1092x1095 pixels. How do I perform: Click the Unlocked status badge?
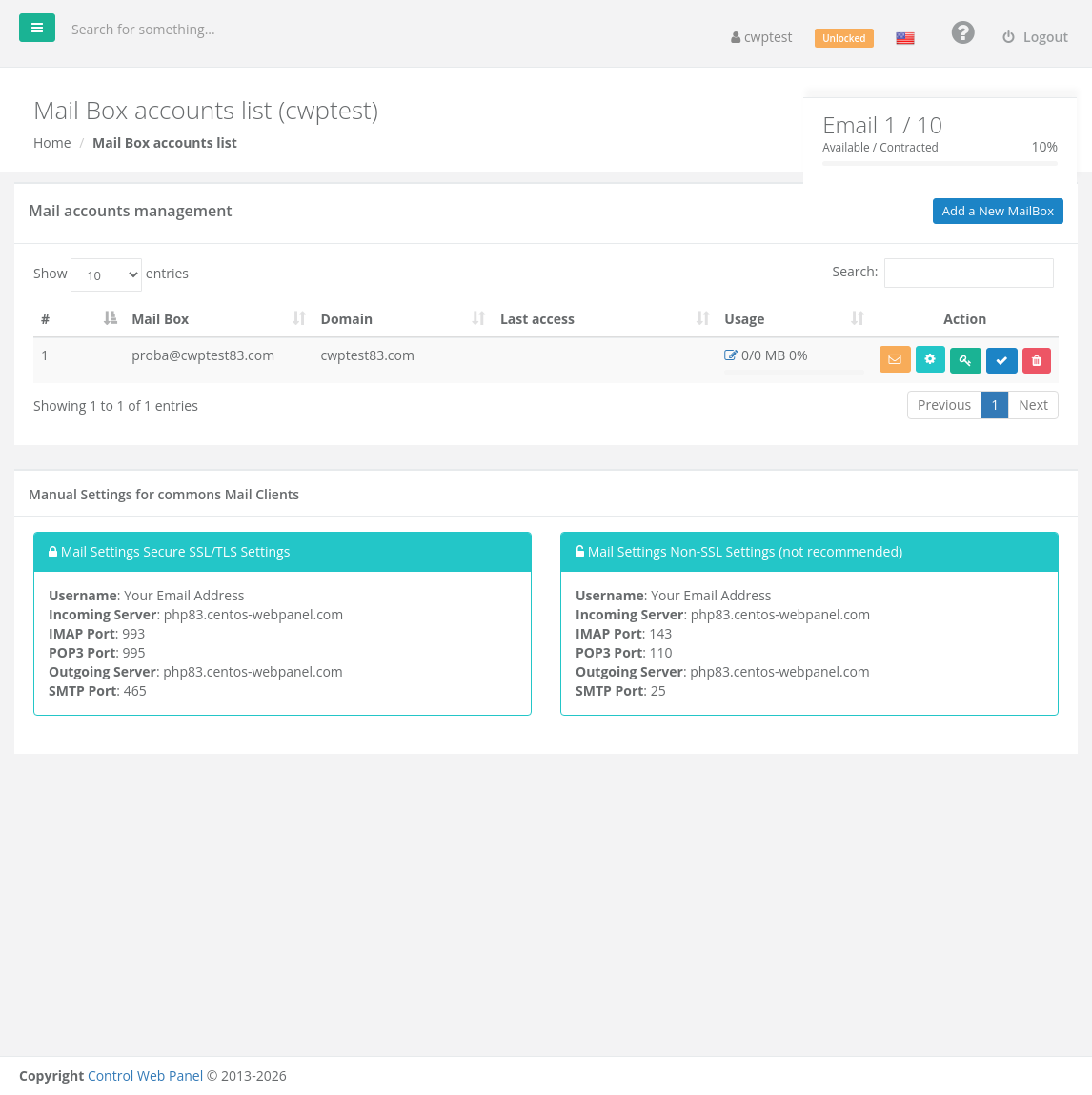(843, 38)
